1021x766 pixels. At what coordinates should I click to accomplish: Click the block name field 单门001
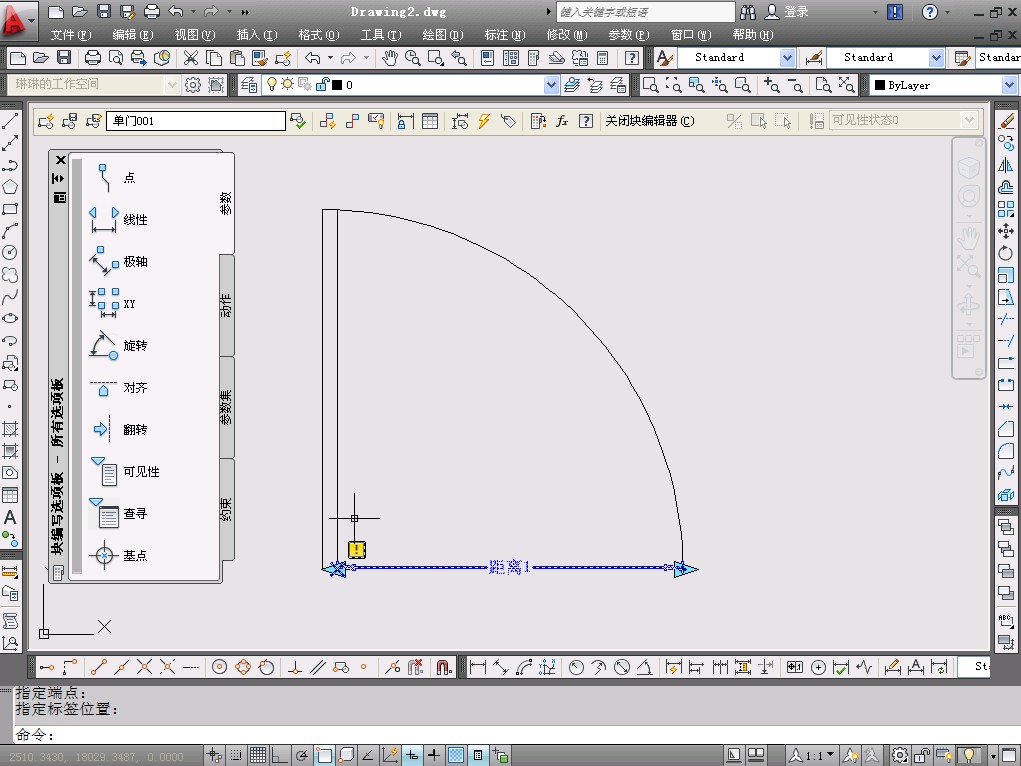(x=196, y=121)
